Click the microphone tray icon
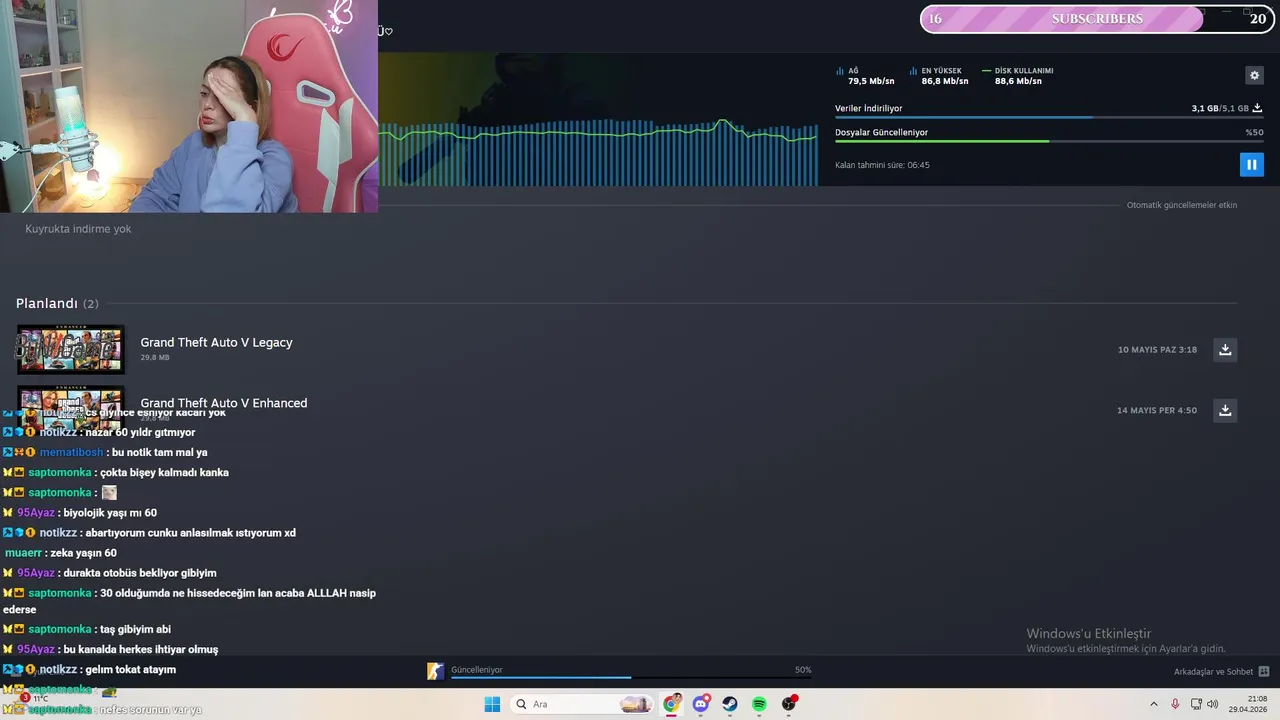1280x720 pixels. 1175,704
